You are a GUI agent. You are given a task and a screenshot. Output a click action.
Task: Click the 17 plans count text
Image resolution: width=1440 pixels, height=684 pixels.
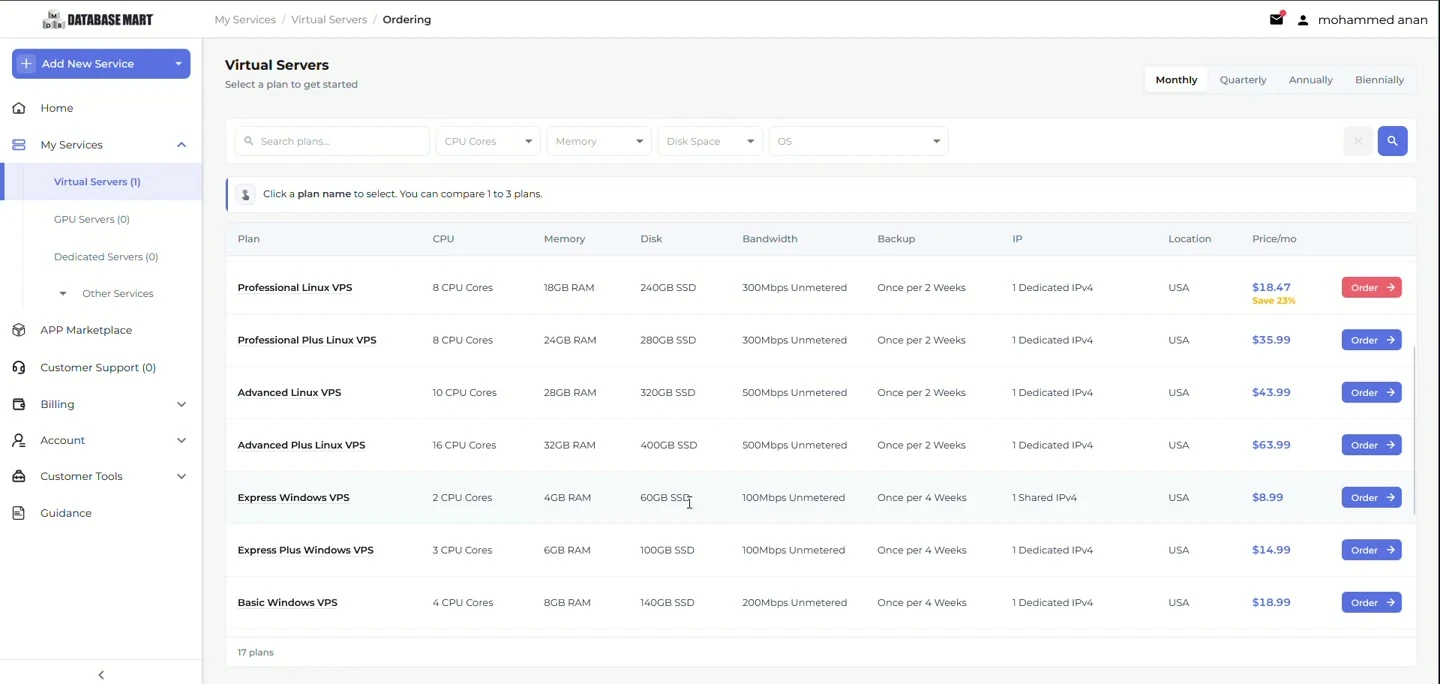click(x=256, y=653)
